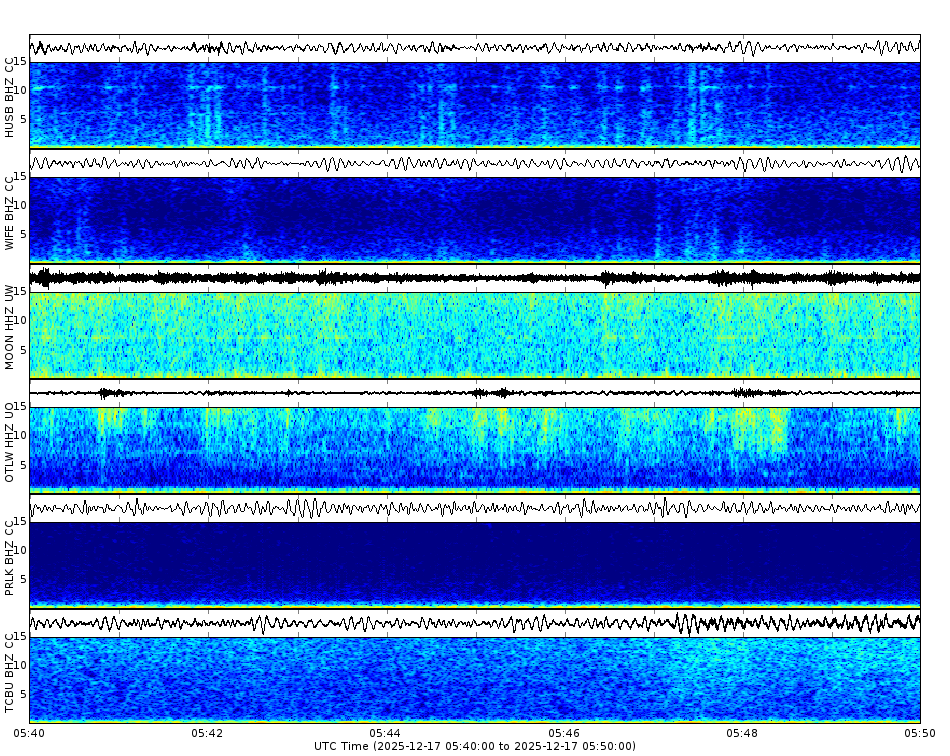Image resolution: width=950 pixels, height=756 pixels.
Task: Open the HUSB spectrogram panel
Action: point(475,100)
